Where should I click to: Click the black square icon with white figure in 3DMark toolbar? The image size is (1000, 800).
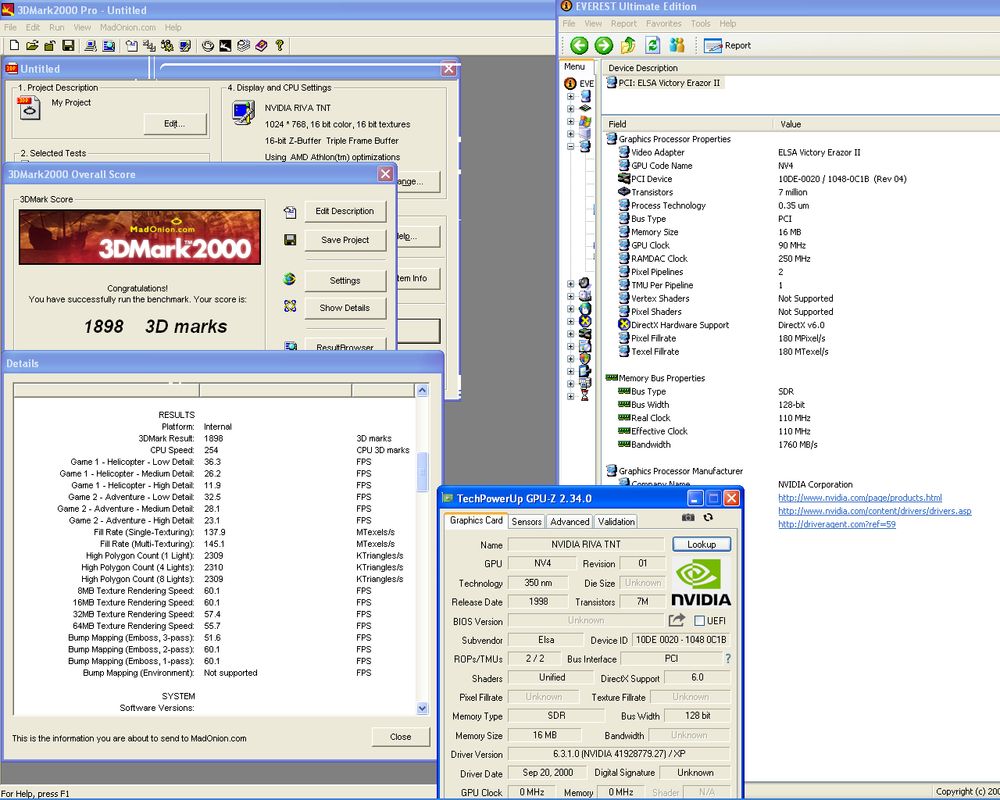tap(225, 45)
